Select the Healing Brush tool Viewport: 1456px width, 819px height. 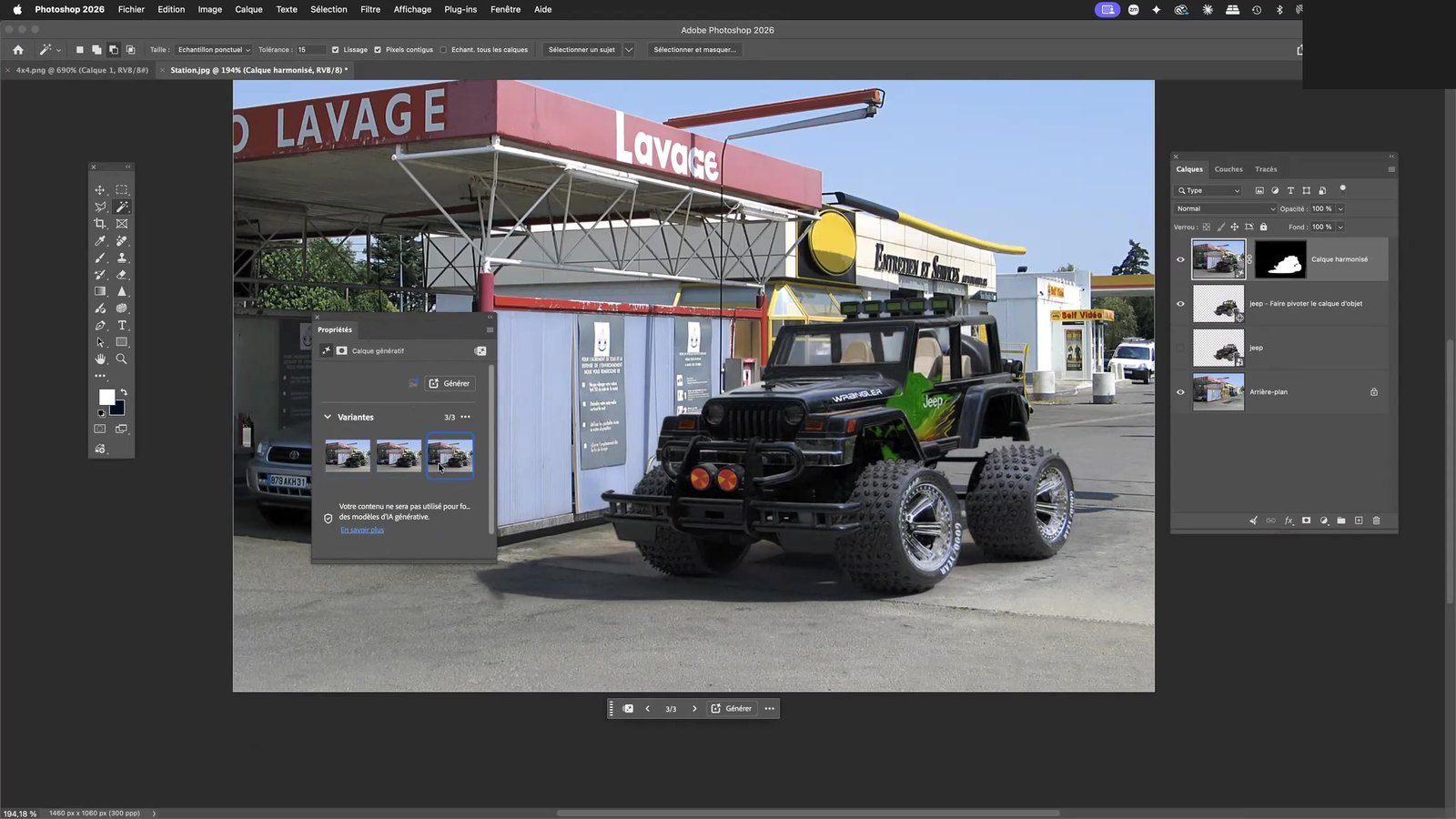[x=122, y=241]
